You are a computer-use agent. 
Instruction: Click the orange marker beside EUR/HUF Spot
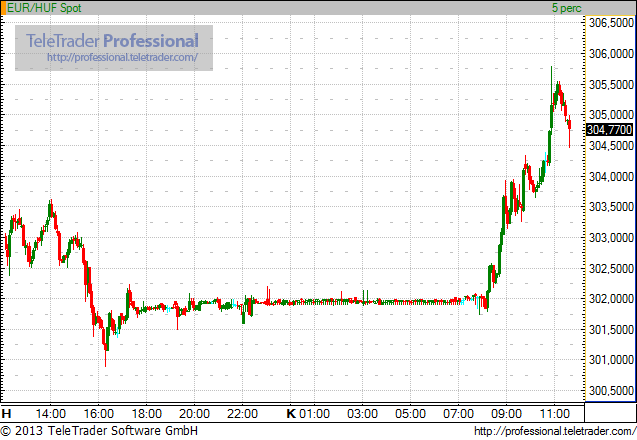click(x=4, y=8)
